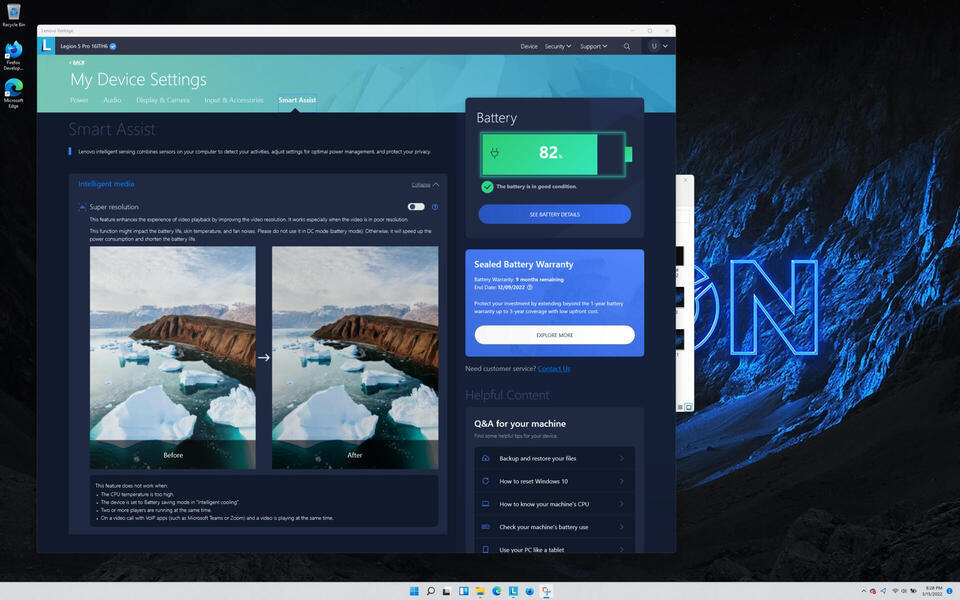
Task: Open Microsoft Edge desktop shortcut
Action: point(13,93)
